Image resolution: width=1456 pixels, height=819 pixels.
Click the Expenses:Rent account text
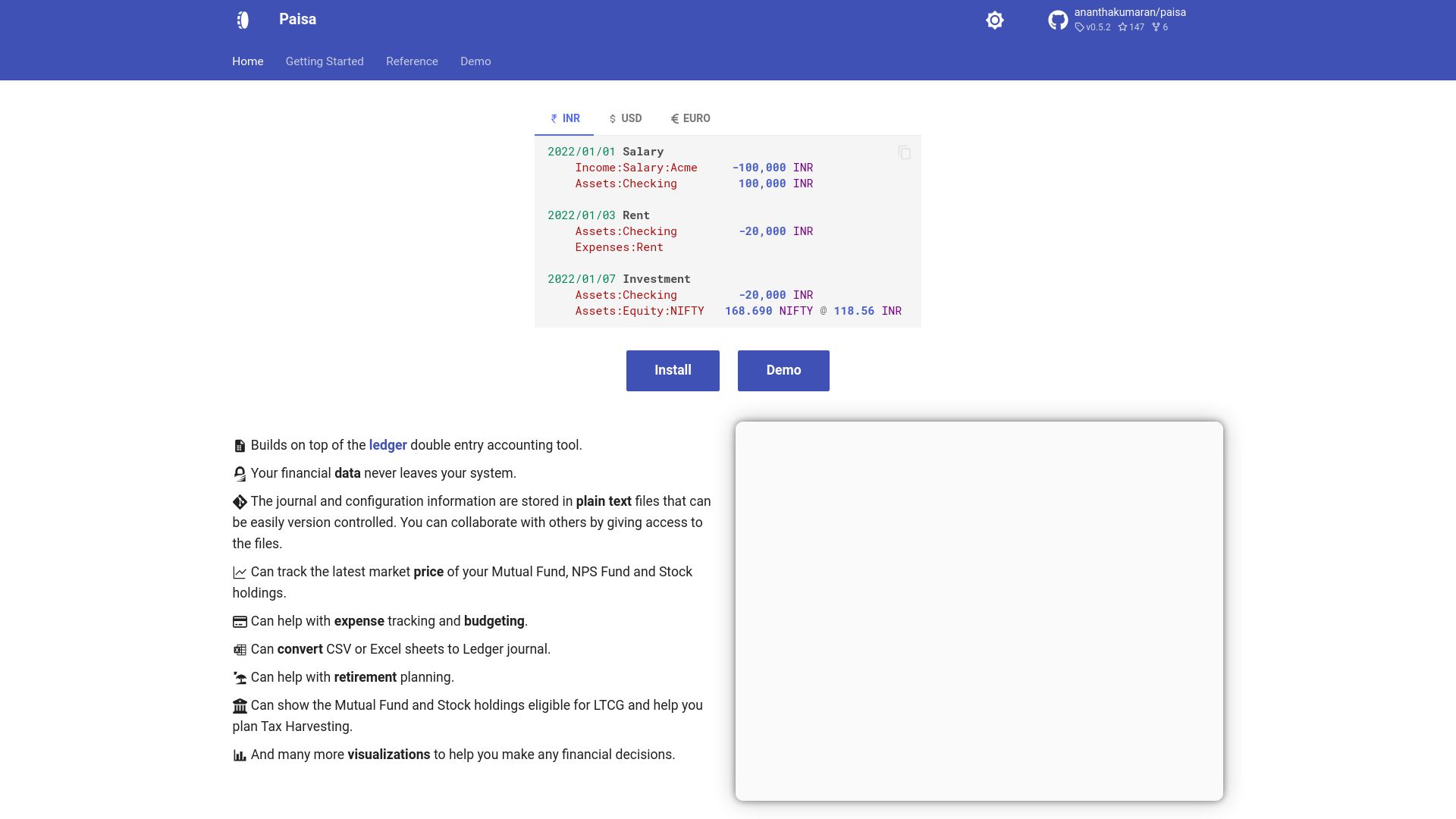point(619,247)
